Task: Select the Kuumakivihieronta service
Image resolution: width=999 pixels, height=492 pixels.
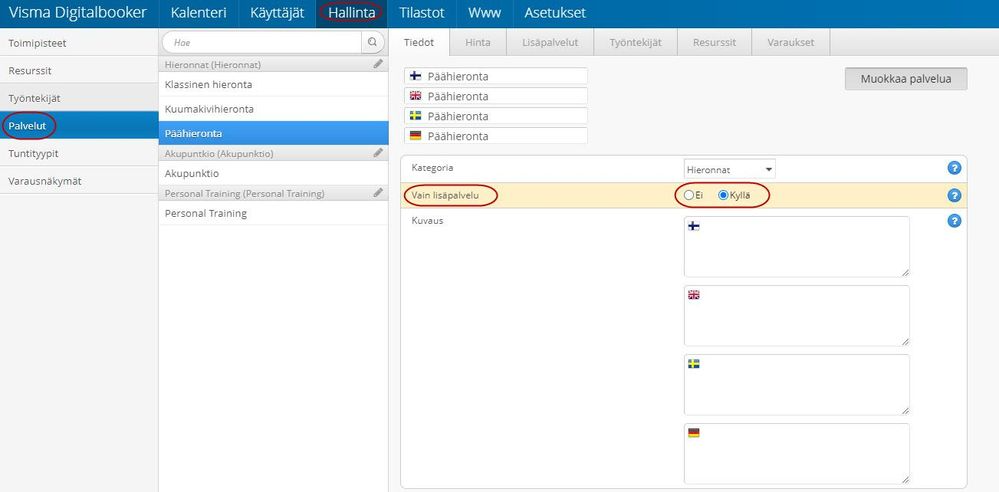Action: coord(273,109)
